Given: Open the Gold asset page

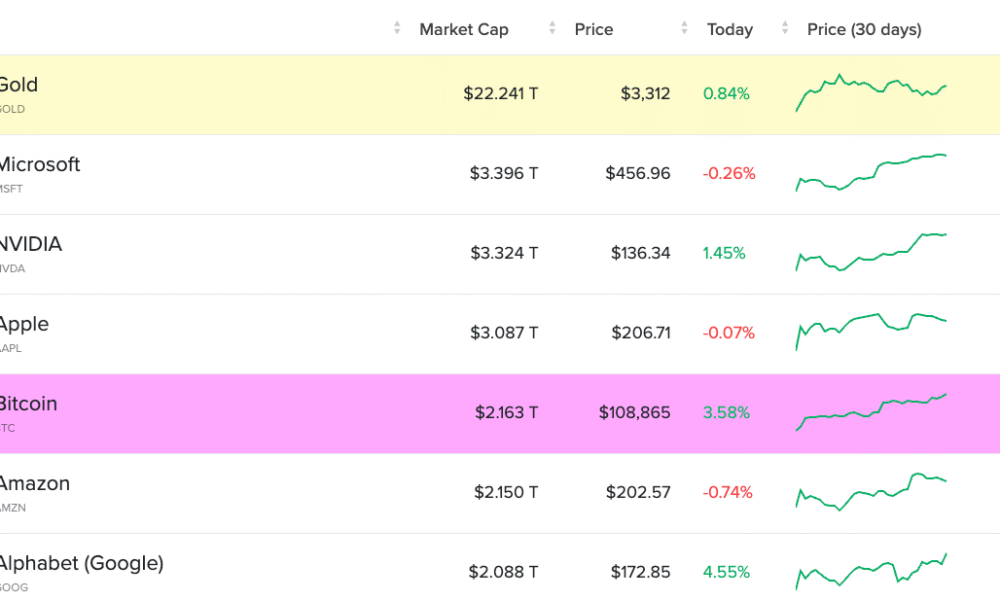Looking at the screenshot, I should [18, 85].
